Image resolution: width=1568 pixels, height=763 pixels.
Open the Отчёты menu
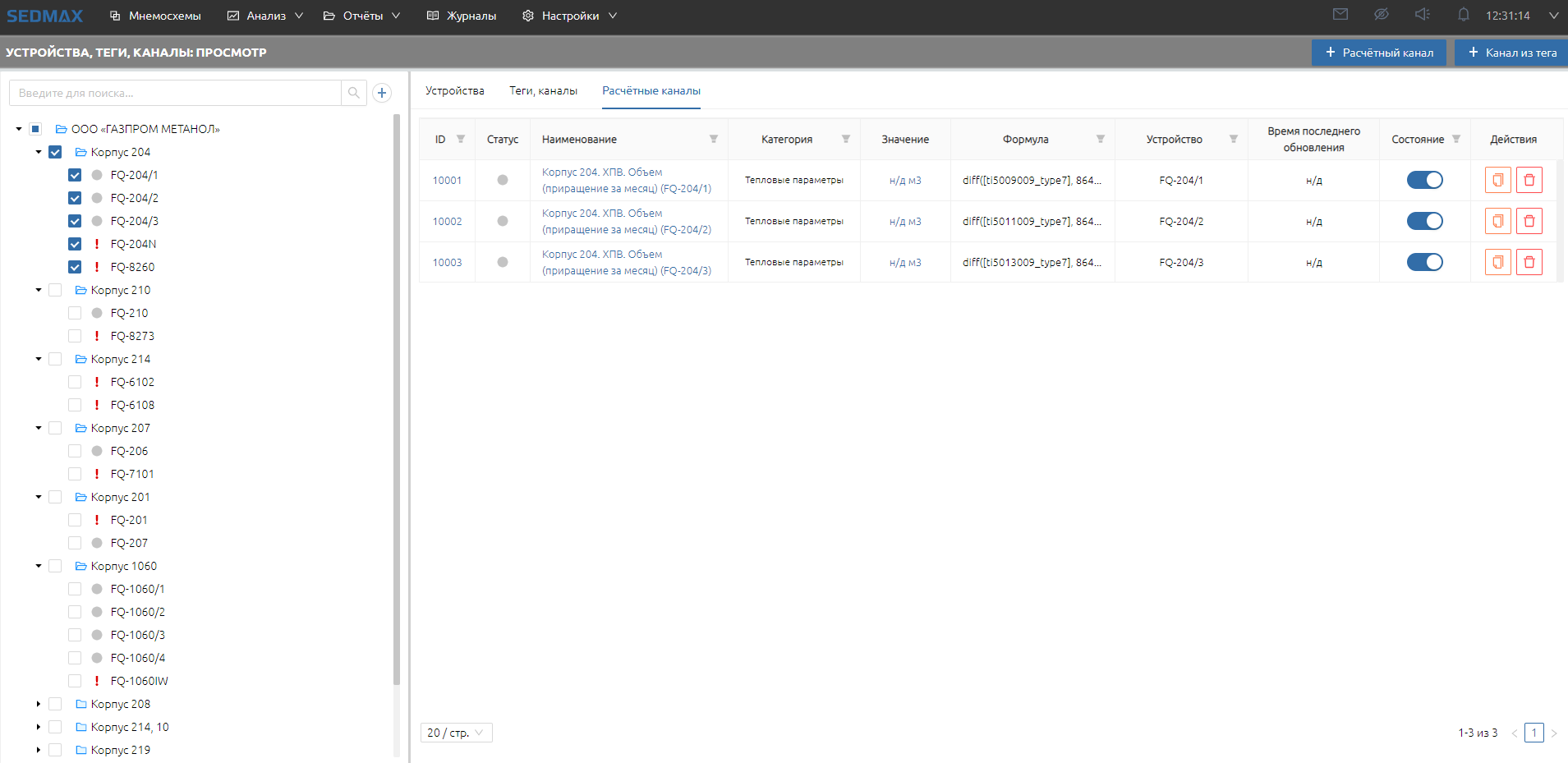362,16
